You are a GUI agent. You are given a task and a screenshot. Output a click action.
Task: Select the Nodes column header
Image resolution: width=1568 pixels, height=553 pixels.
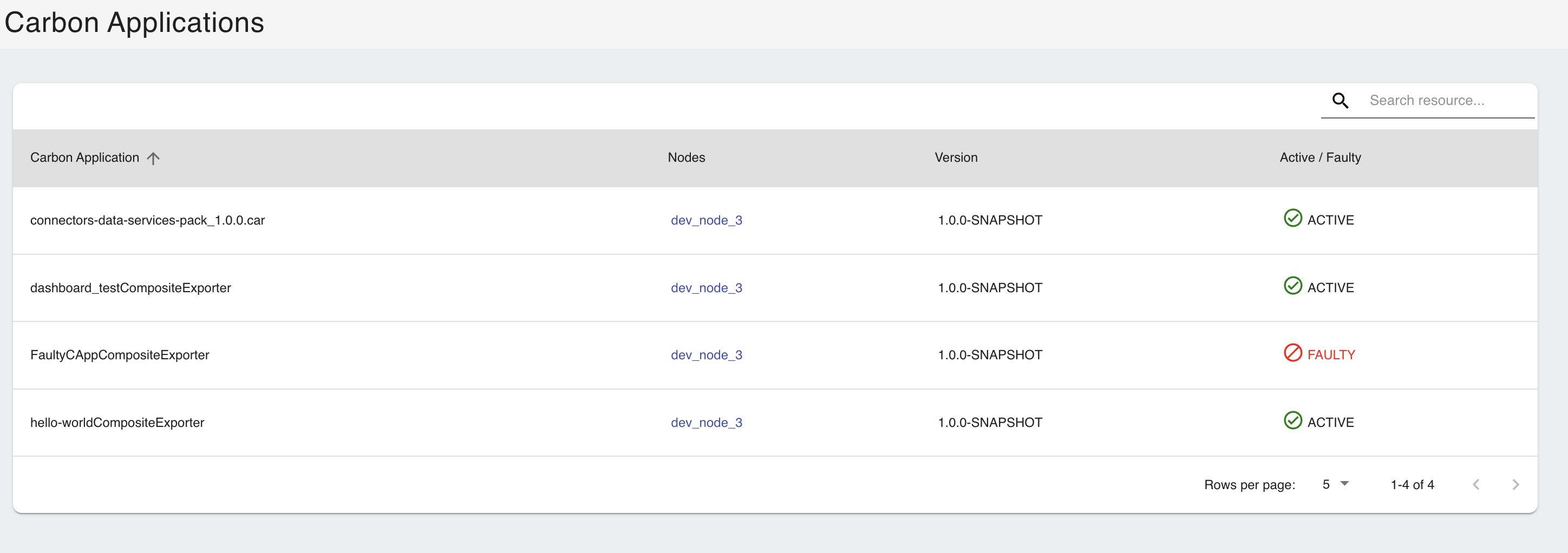(686, 157)
